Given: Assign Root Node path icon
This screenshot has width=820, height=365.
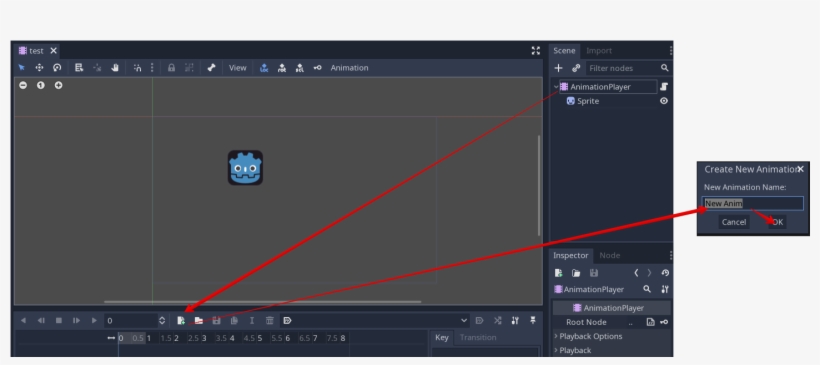Looking at the screenshot, I should pos(650,322).
